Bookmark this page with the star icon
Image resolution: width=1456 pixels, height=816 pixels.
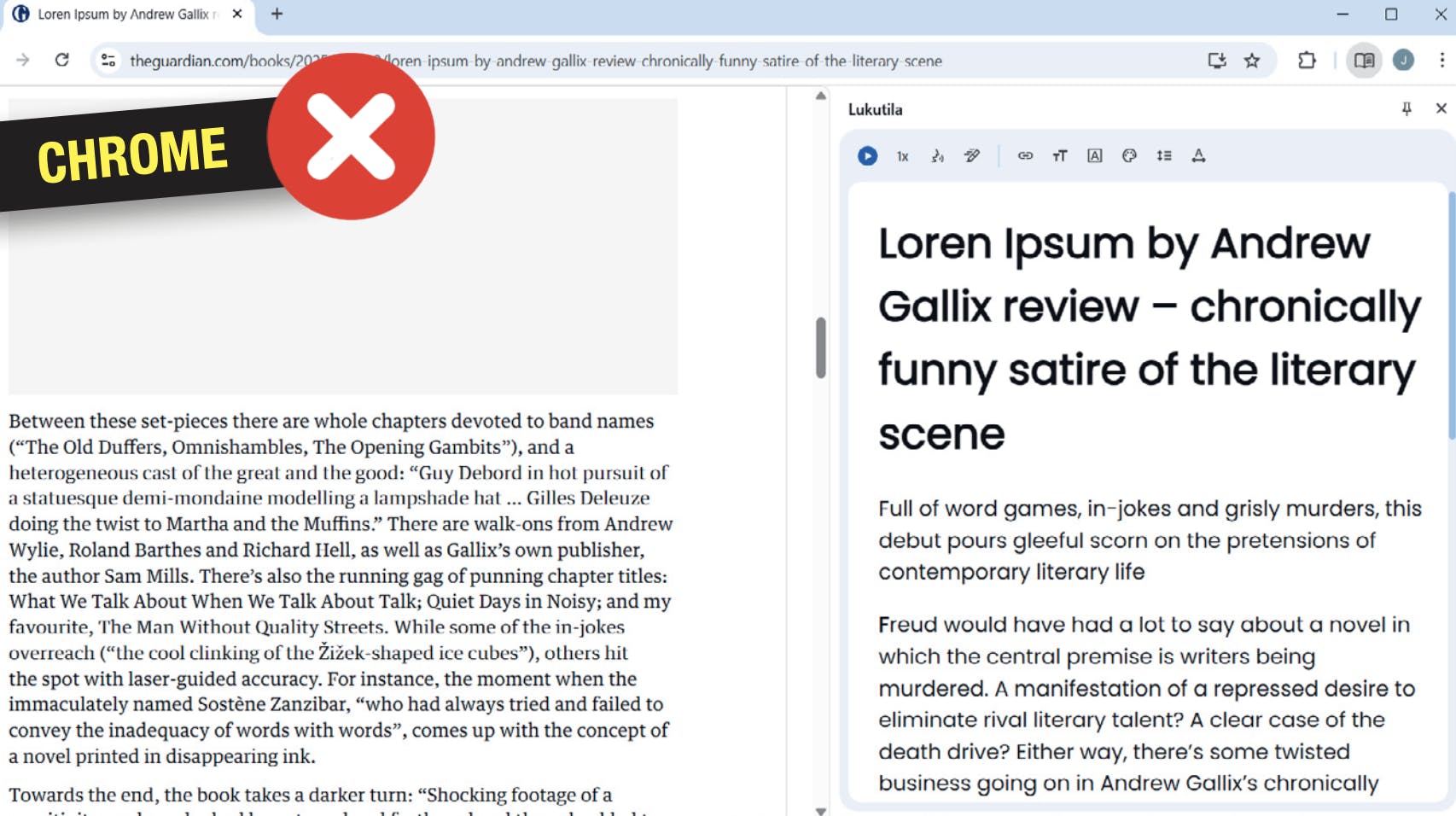1252,61
